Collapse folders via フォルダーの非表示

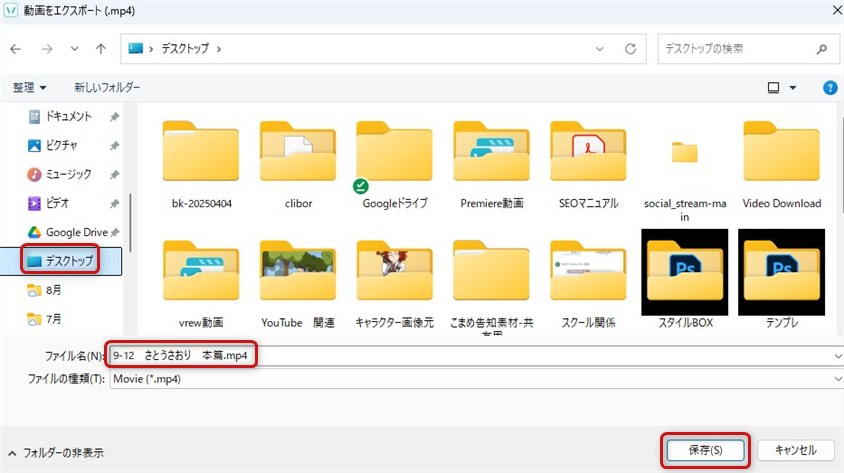55,451
